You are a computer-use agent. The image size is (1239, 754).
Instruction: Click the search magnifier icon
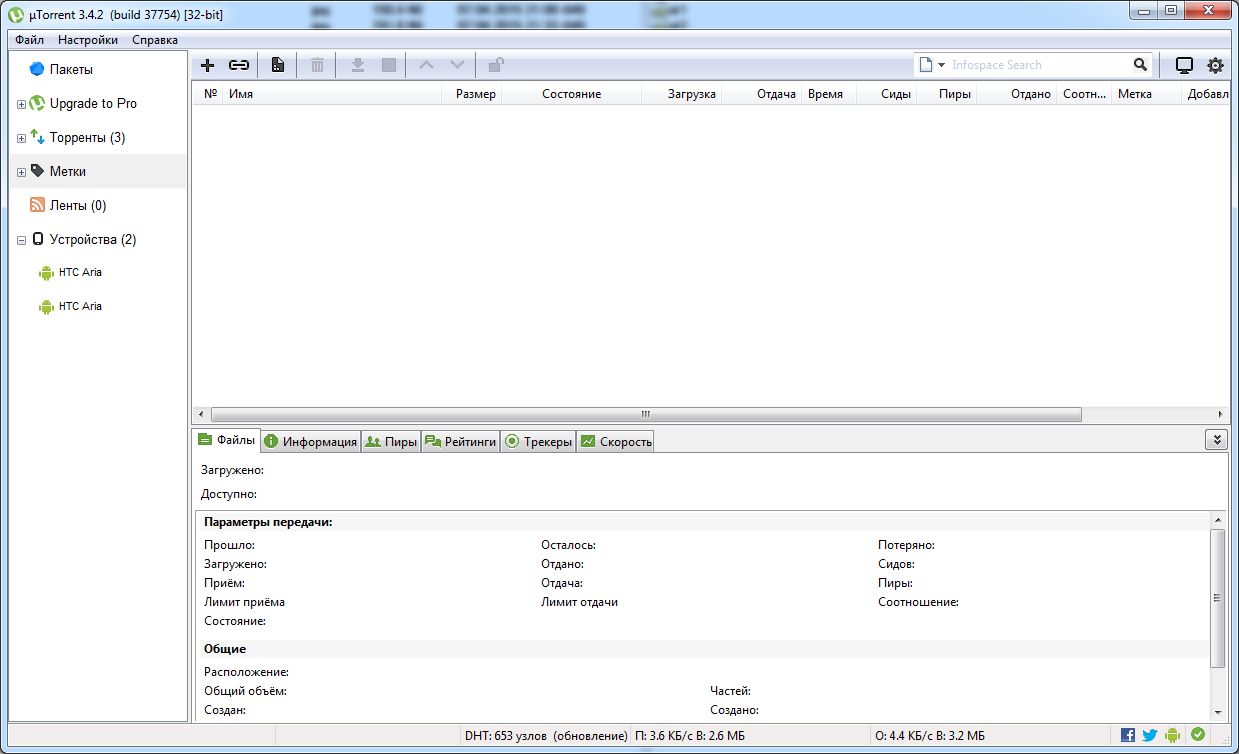click(x=1141, y=65)
